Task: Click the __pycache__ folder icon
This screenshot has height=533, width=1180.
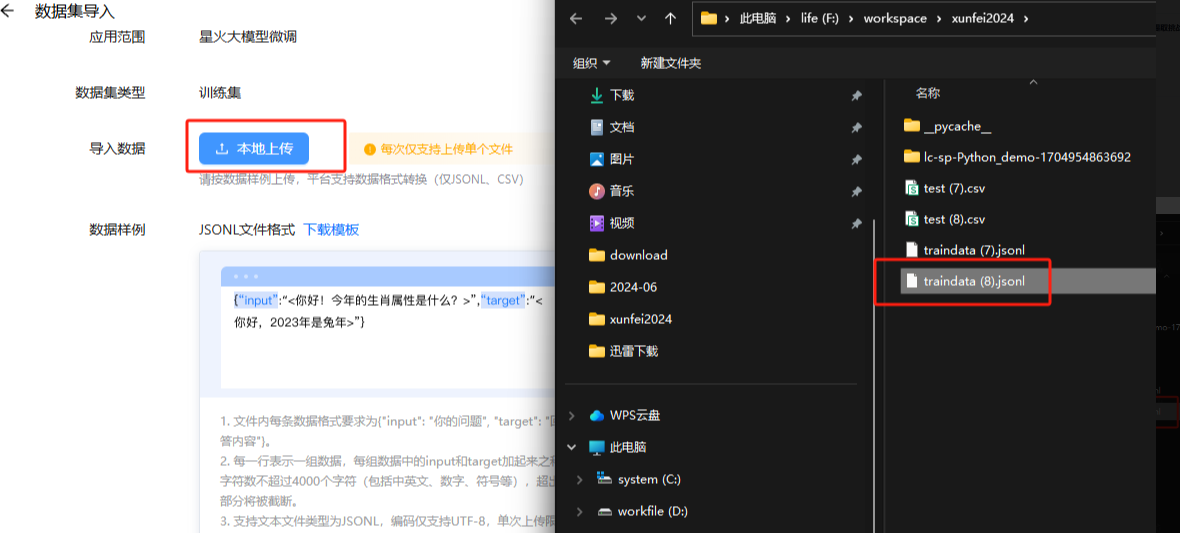Action: (x=911, y=126)
